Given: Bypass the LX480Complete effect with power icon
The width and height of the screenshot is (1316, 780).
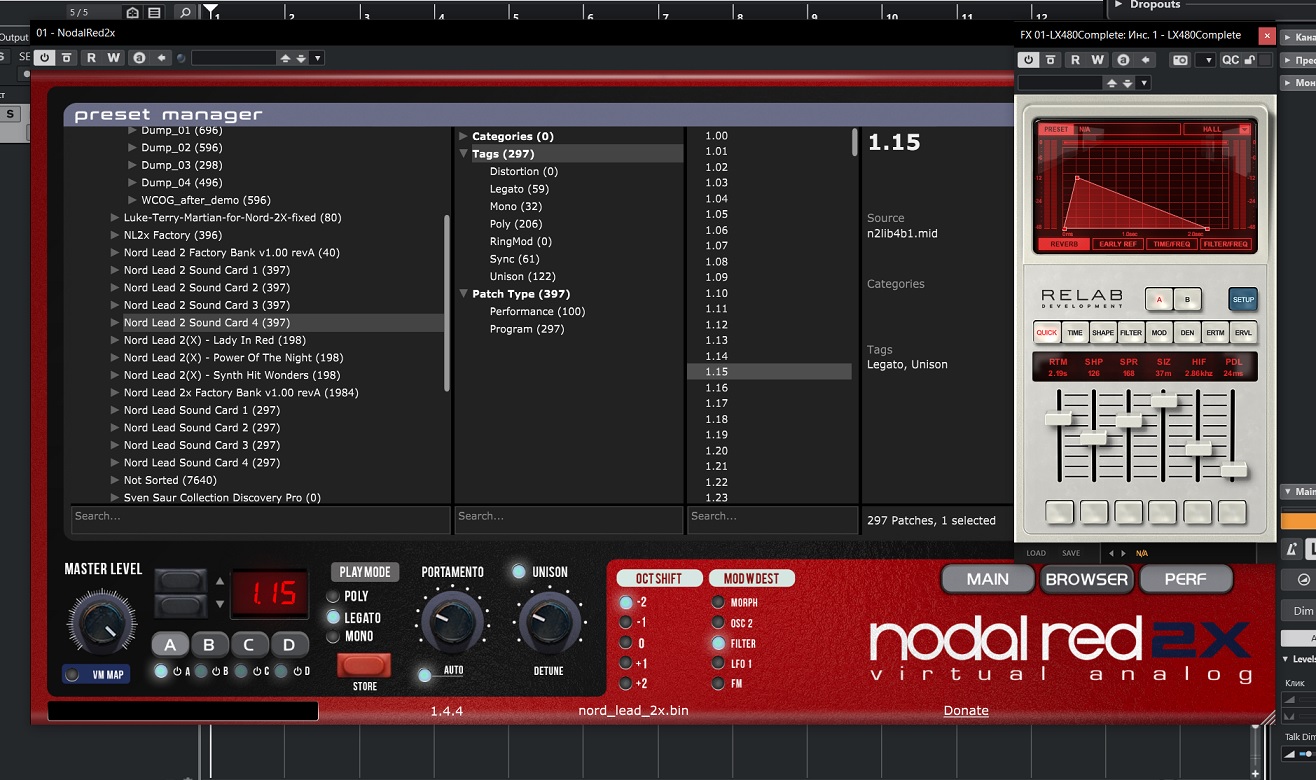Looking at the screenshot, I should [x=1028, y=60].
